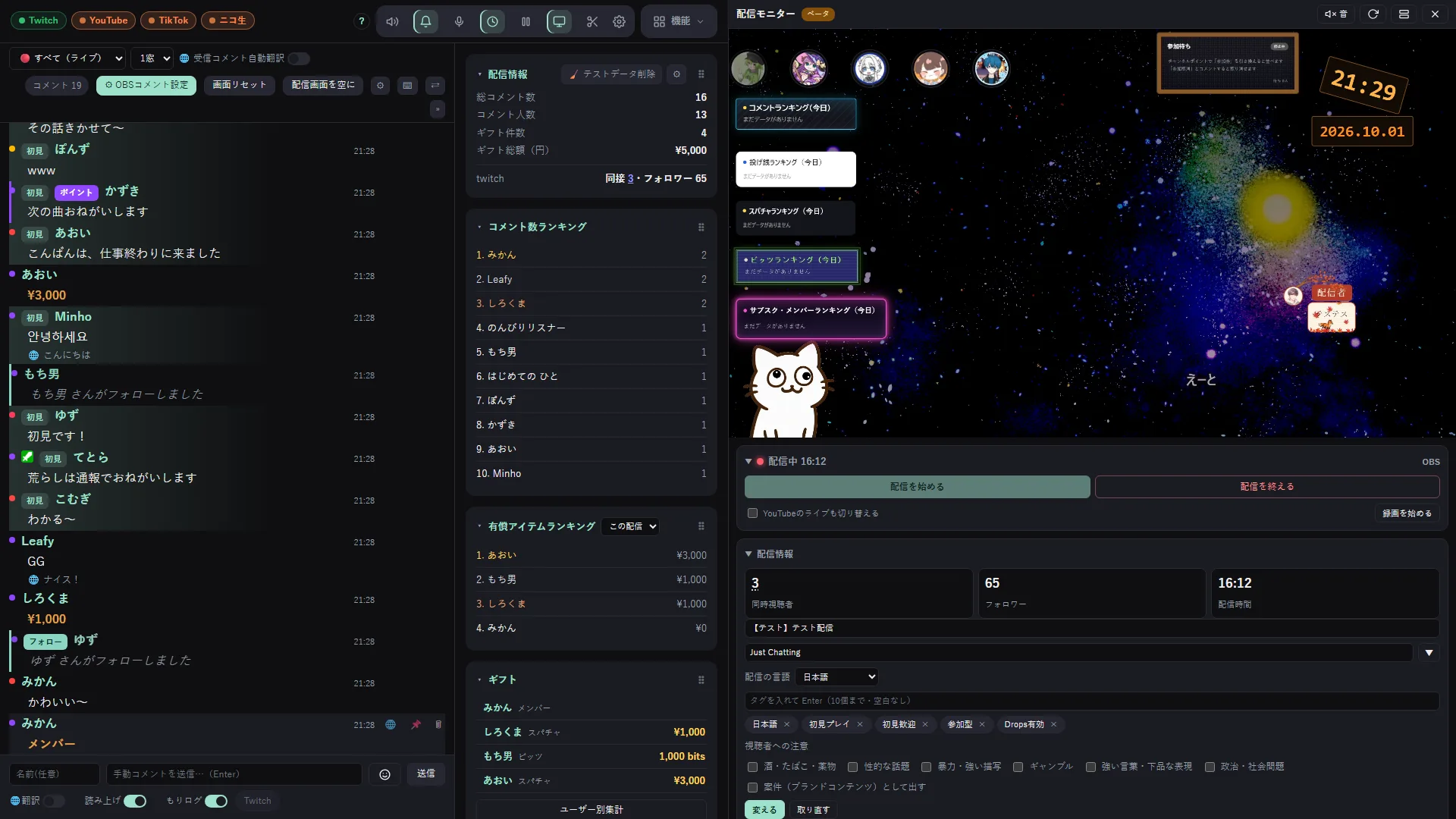
Task: Pin the last みかん comment with pin icon
Action: (416, 725)
